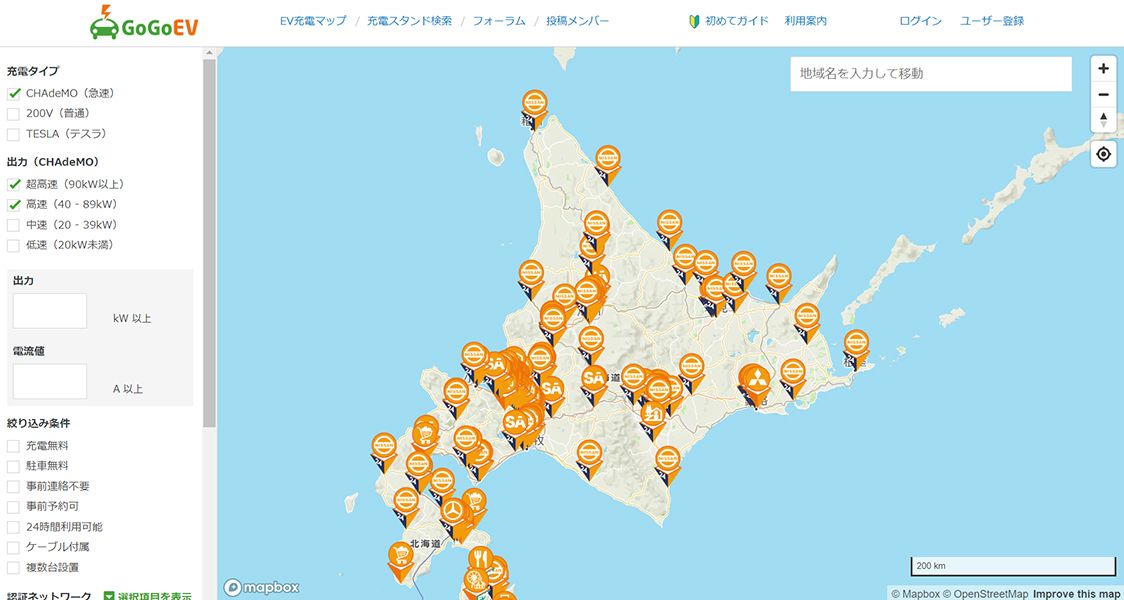1124x600 pixels.
Task: Click the 地域名を入力して移動 search field
Action: 930,74
